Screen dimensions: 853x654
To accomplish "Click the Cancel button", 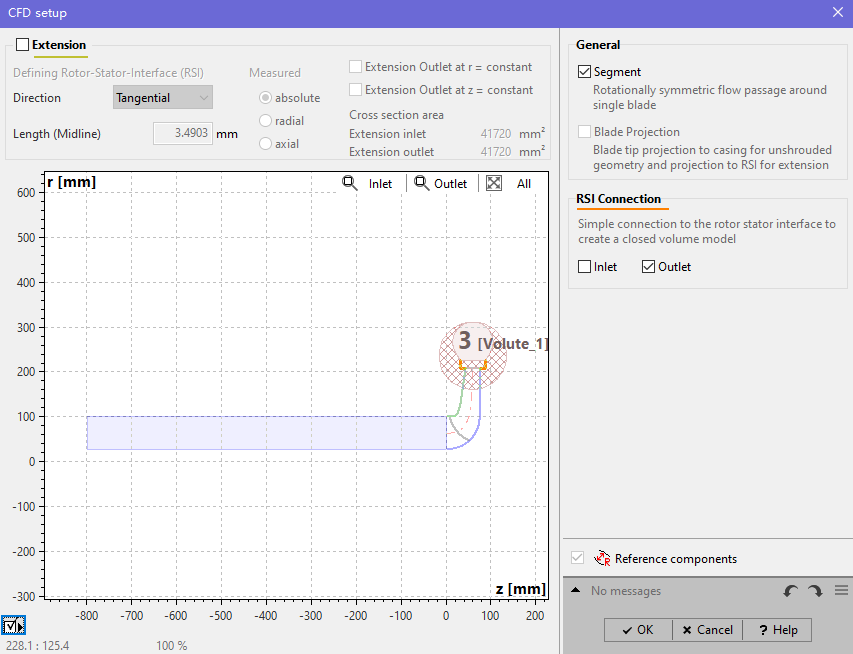I will [x=708, y=630].
